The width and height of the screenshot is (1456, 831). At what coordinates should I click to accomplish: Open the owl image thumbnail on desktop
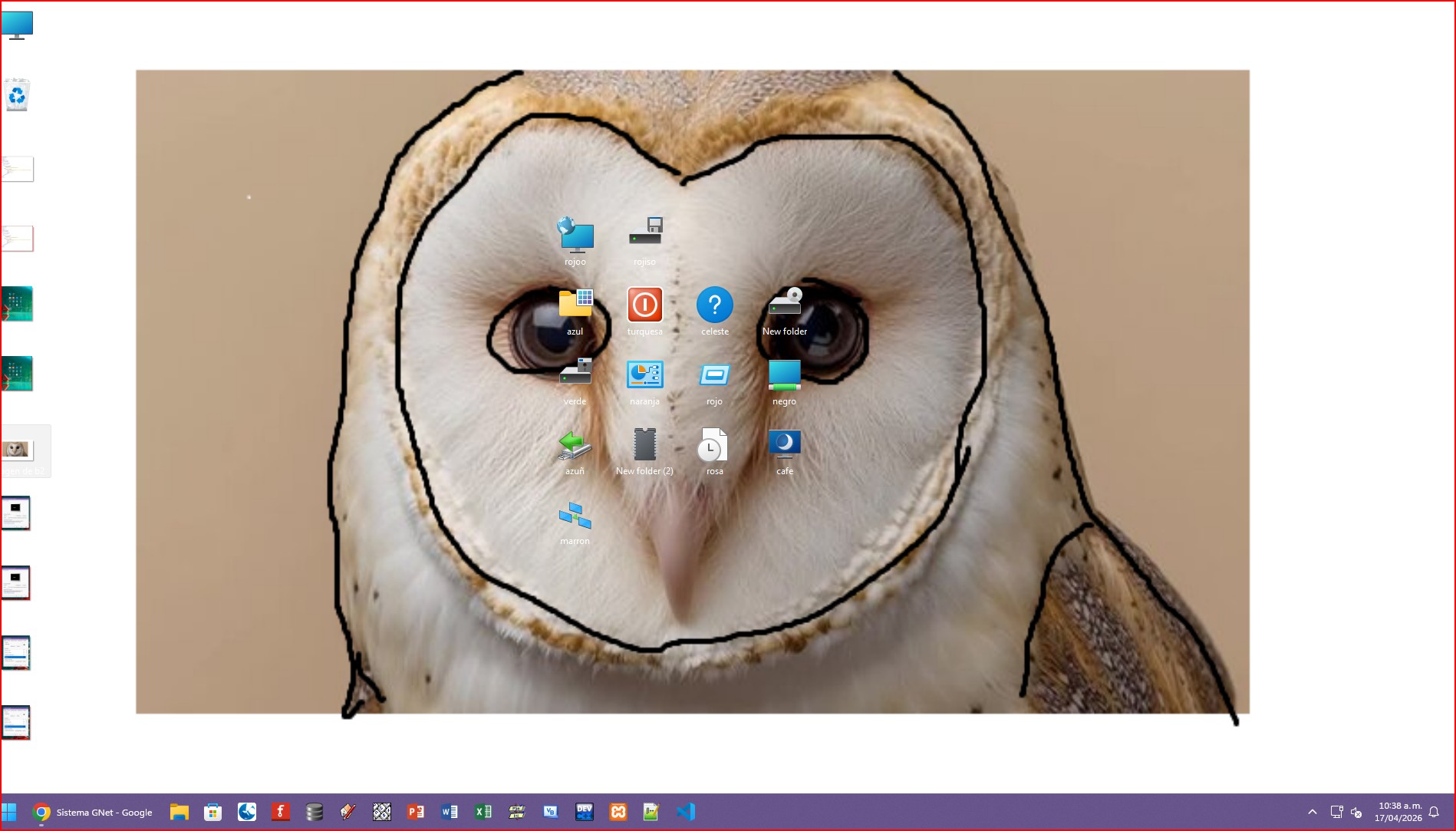(17, 450)
